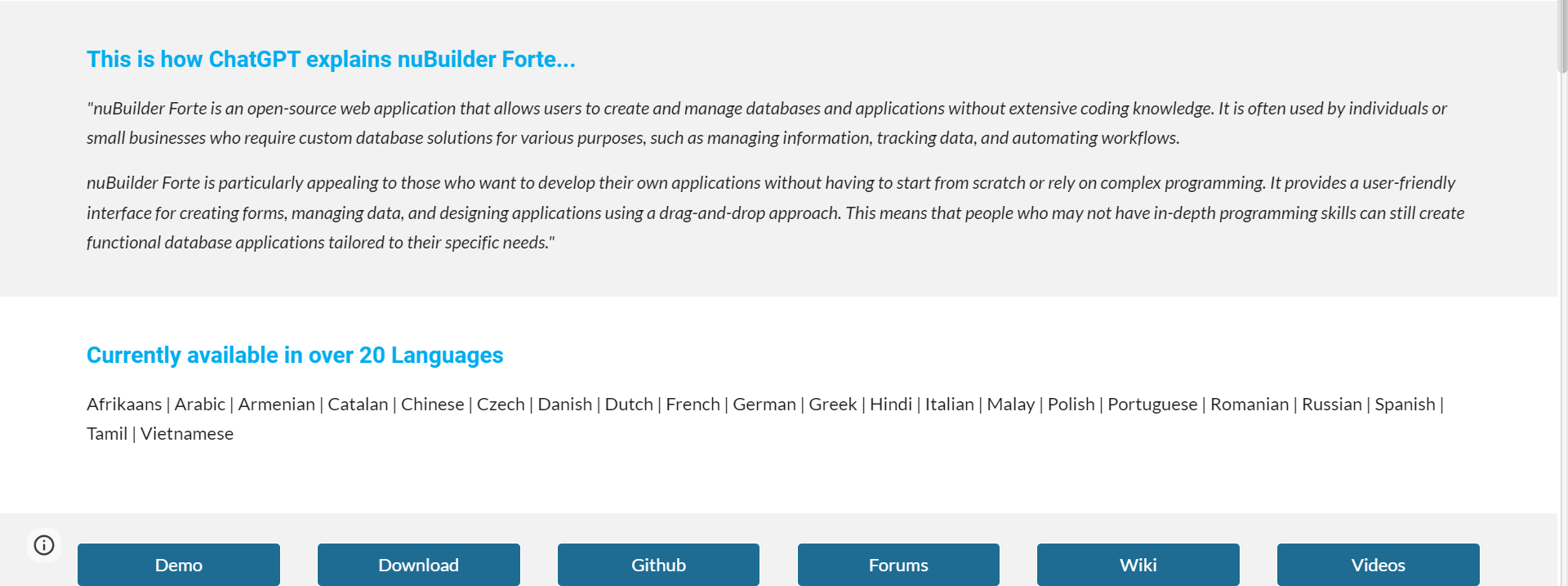Image resolution: width=1568 pixels, height=586 pixels.
Task: Open the Videos button
Action: click(1378, 565)
